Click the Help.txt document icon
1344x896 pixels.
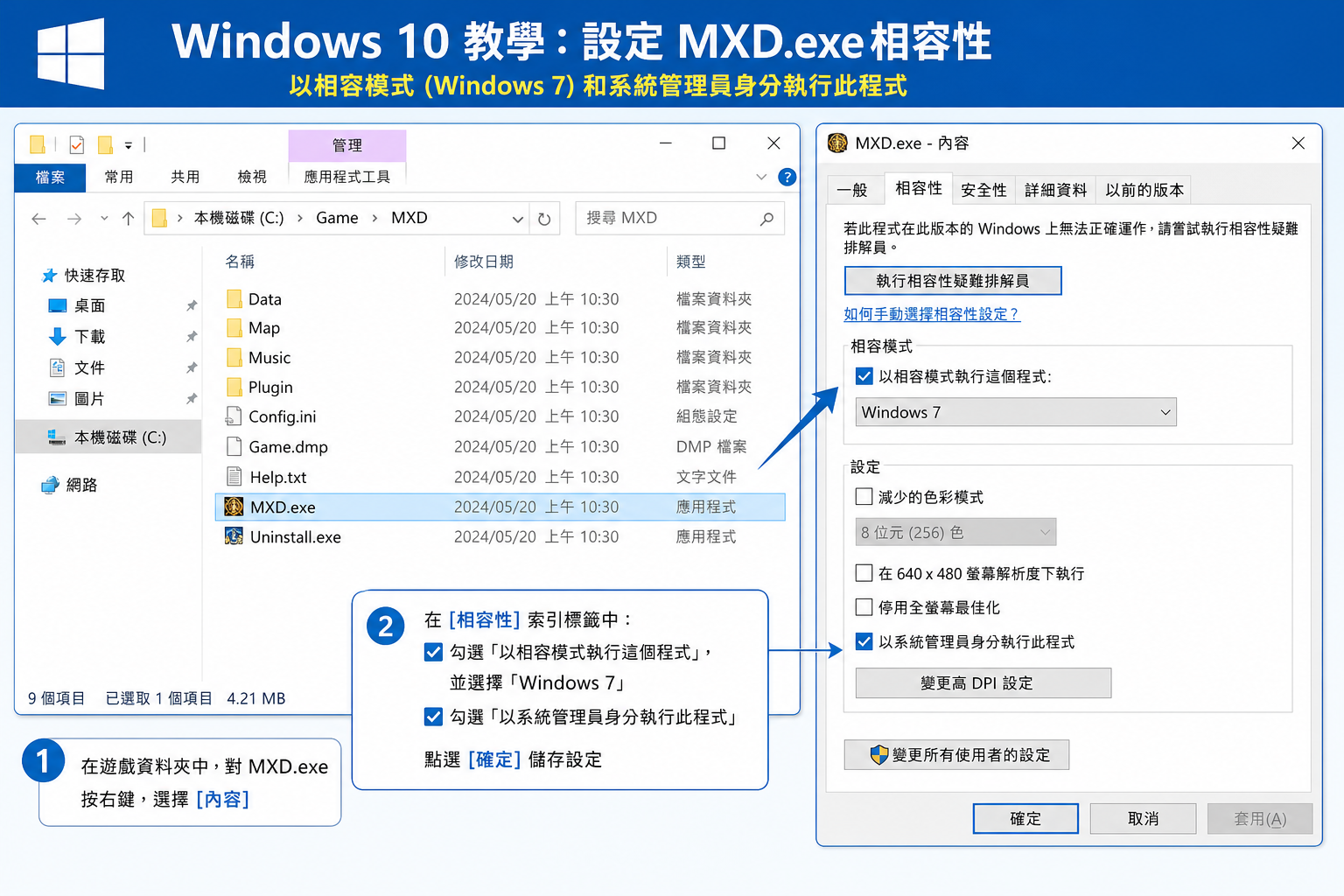tap(234, 477)
